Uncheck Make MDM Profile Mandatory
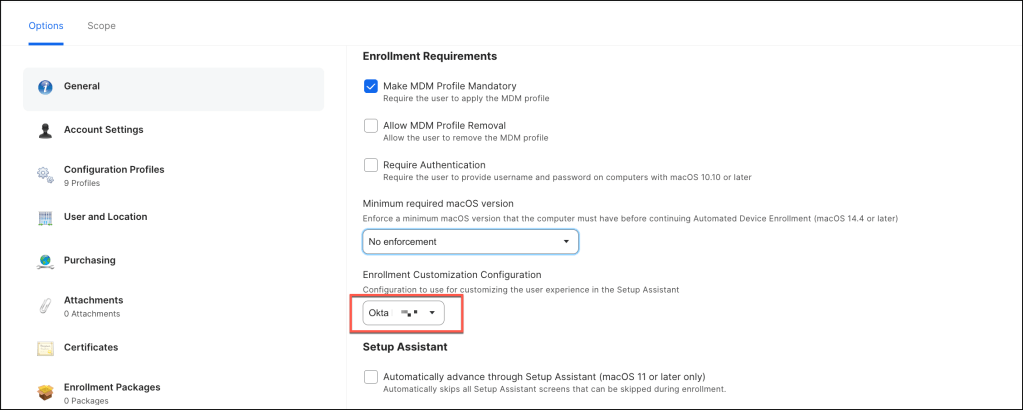This screenshot has width=1023, height=410. 371,86
